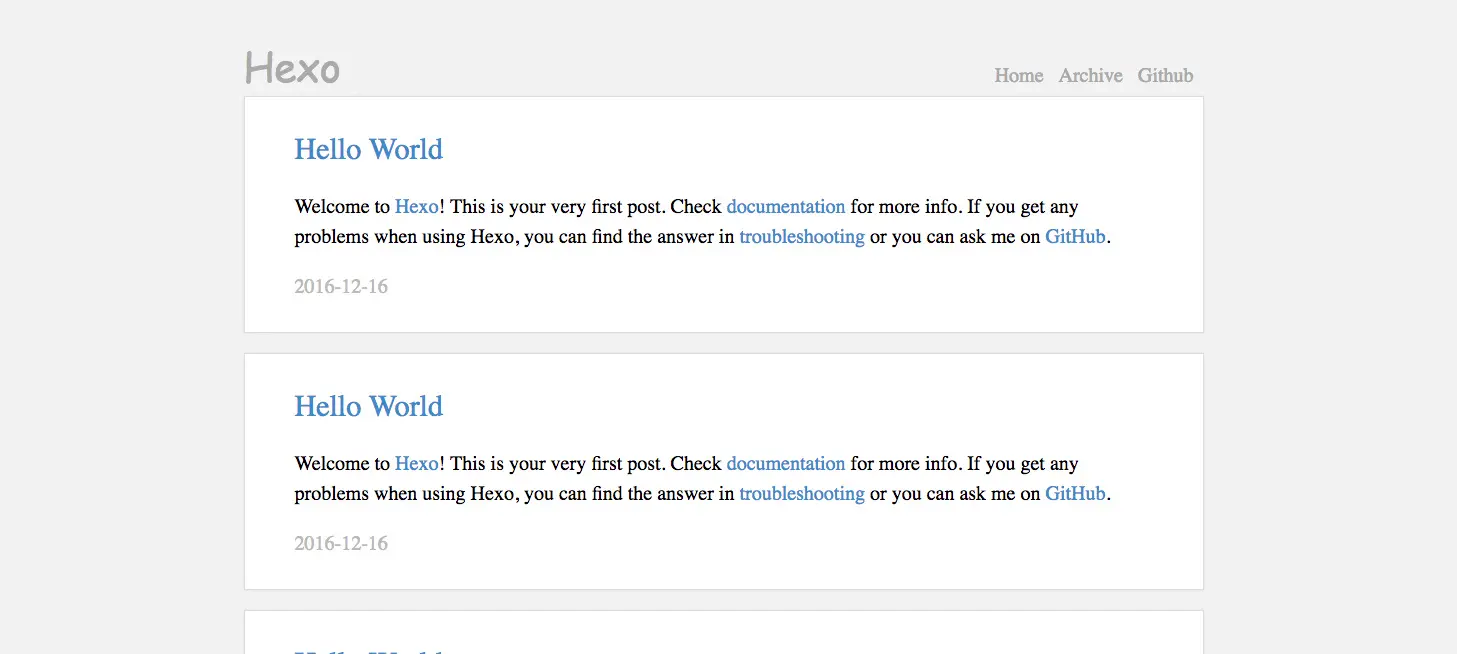Image resolution: width=1457 pixels, height=654 pixels.
Task: Open the troubleshooting link in the second post
Action: (802, 494)
